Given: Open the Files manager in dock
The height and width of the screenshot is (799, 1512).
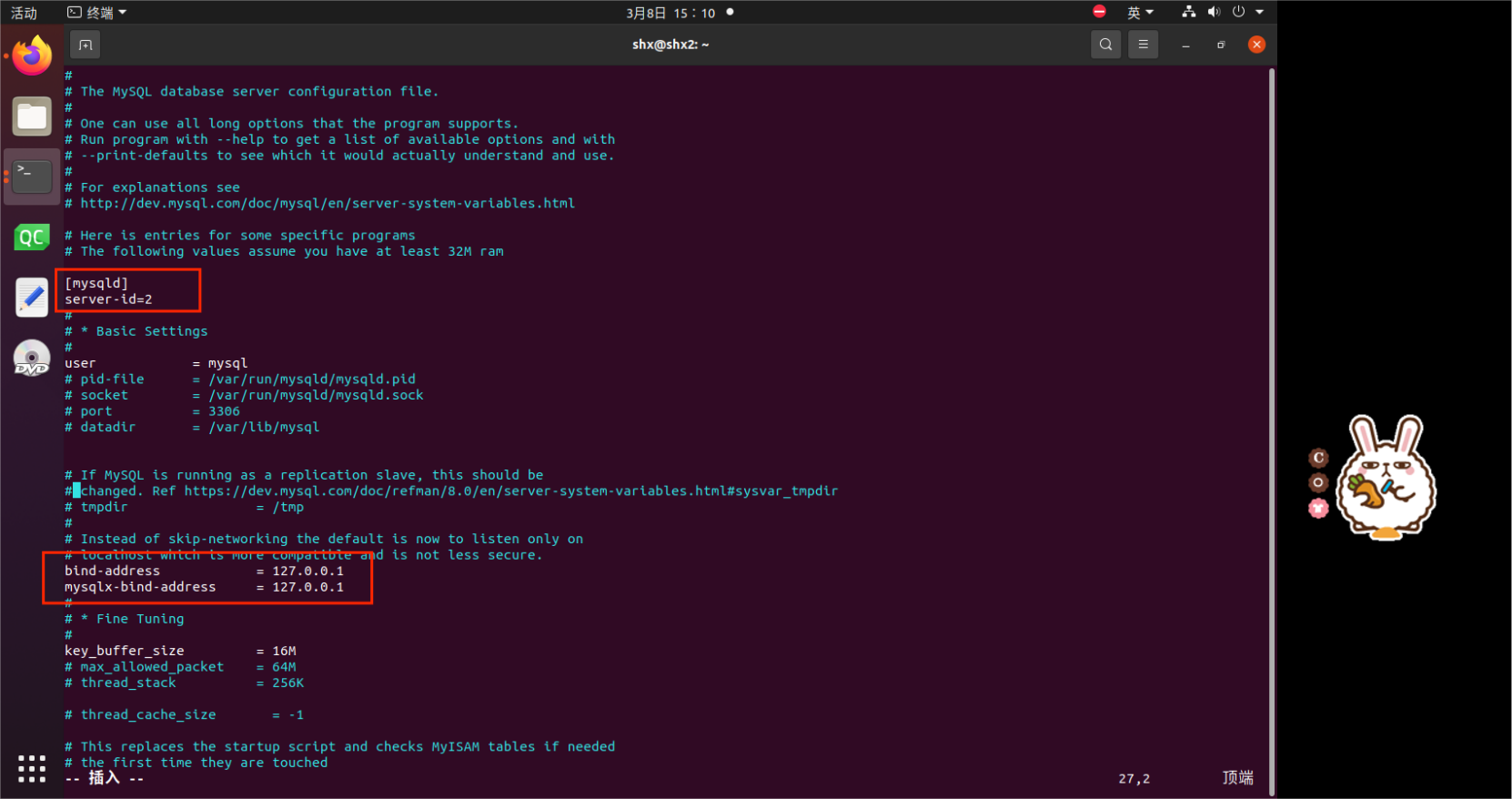Looking at the screenshot, I should (32, 116).
